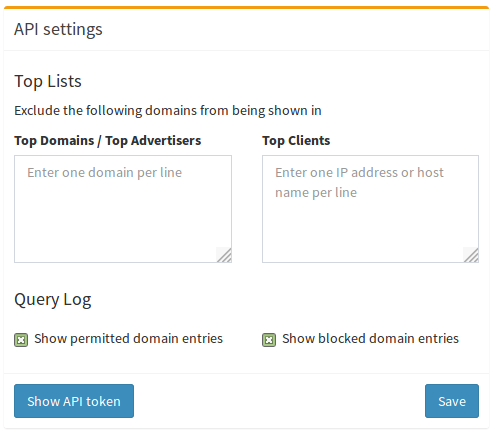This screenshot has width=502, height=436.
Task: Click empty footer space between Show API token and Save
Action: 279,401
